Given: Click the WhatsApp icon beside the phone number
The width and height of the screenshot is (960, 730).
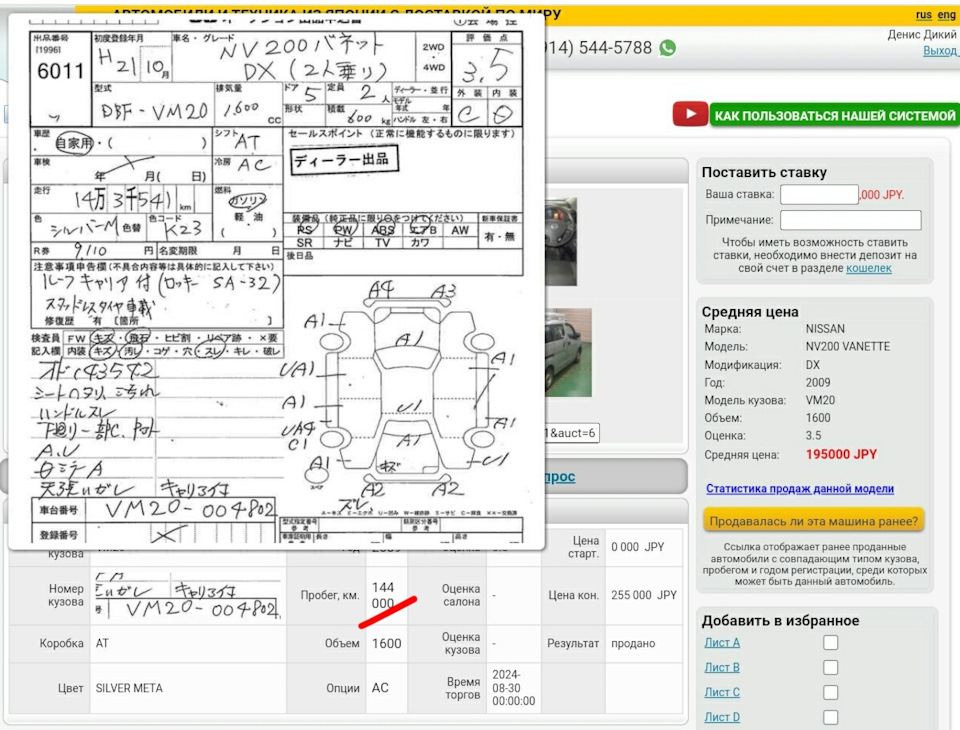Looking at the screenshot, I should 667,48.
